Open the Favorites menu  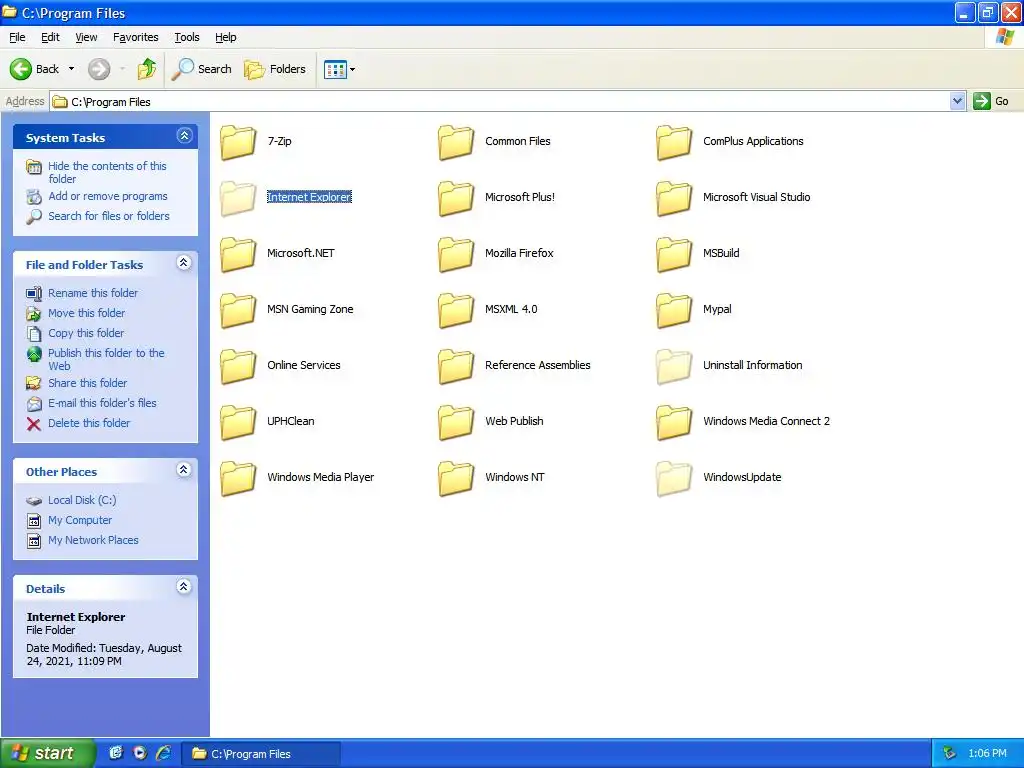click(135, 37)
